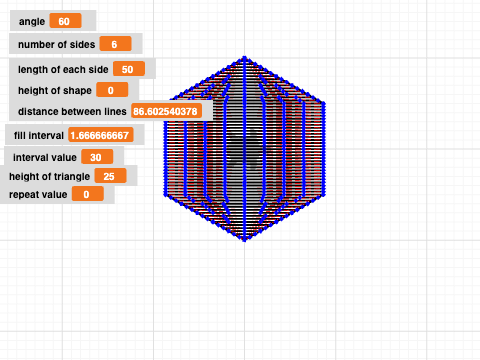Select the interval value 30

click(x=97, y=157)
